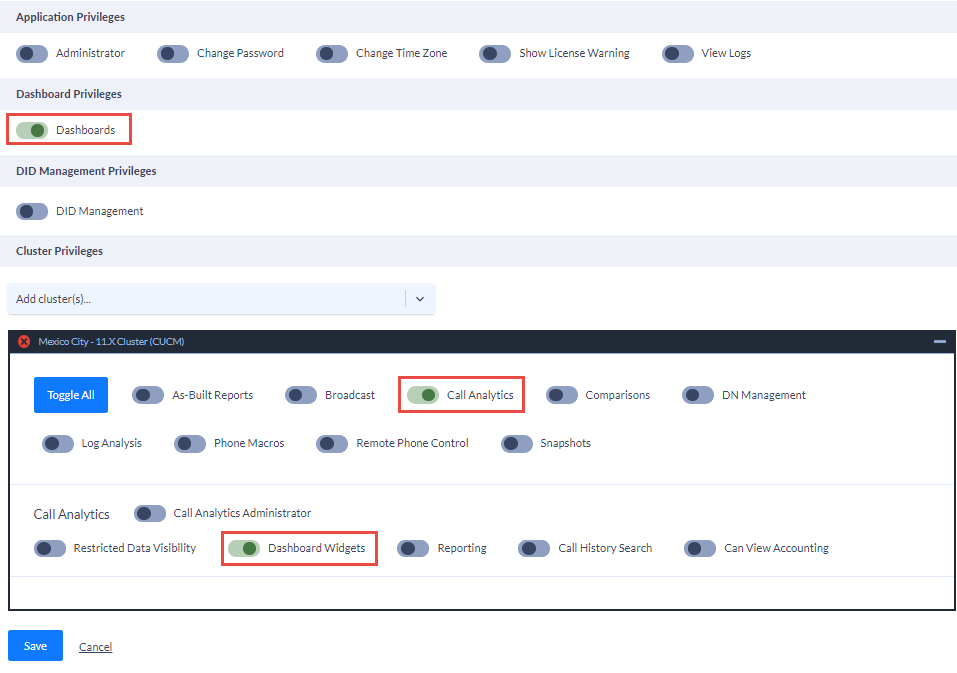Toggle Snapshots privilege on
Viewport: 957px width, 673px height.
coord(516,444)
